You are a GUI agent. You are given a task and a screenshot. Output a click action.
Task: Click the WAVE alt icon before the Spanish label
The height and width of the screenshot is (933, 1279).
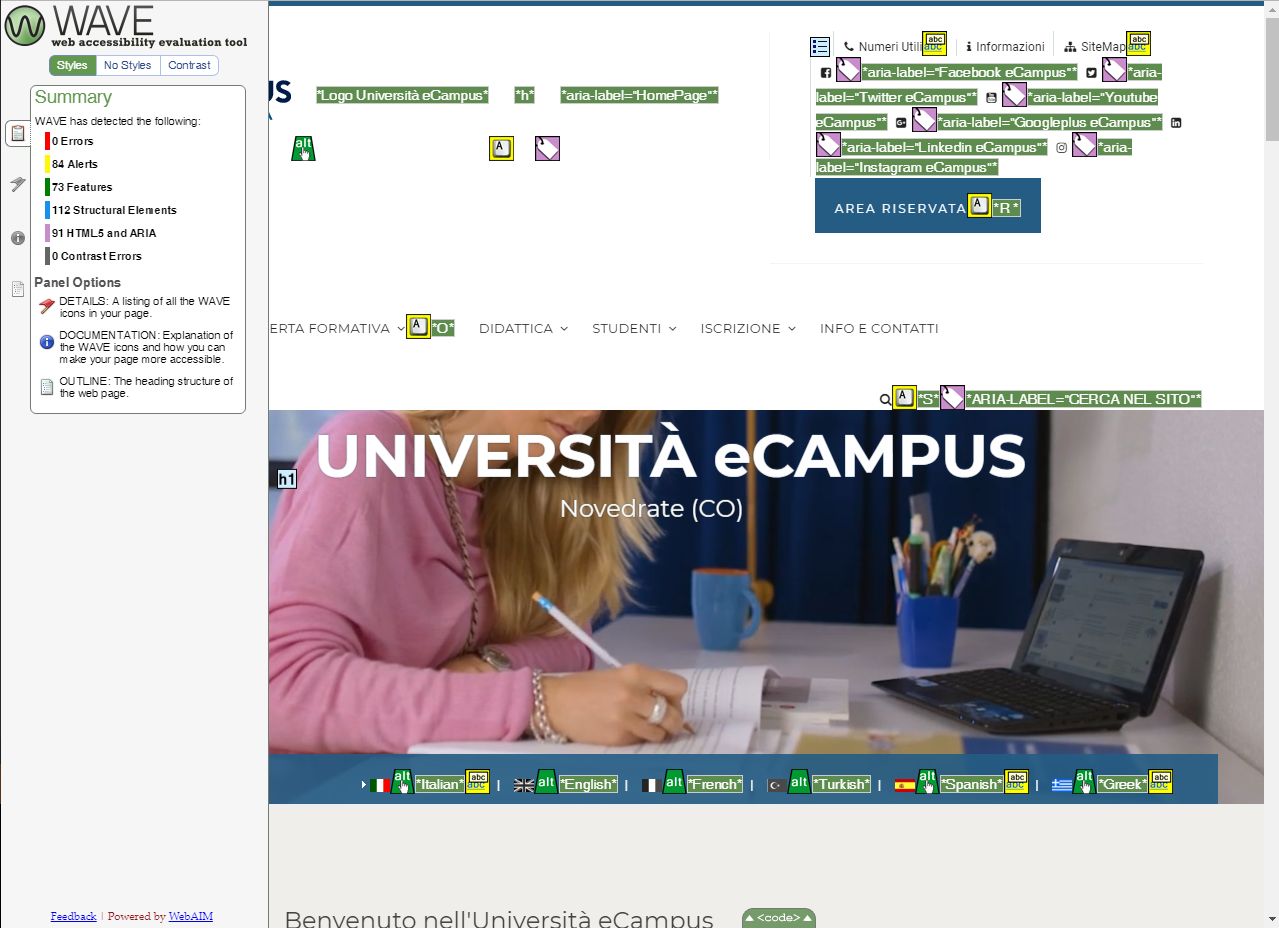point(927,782)
